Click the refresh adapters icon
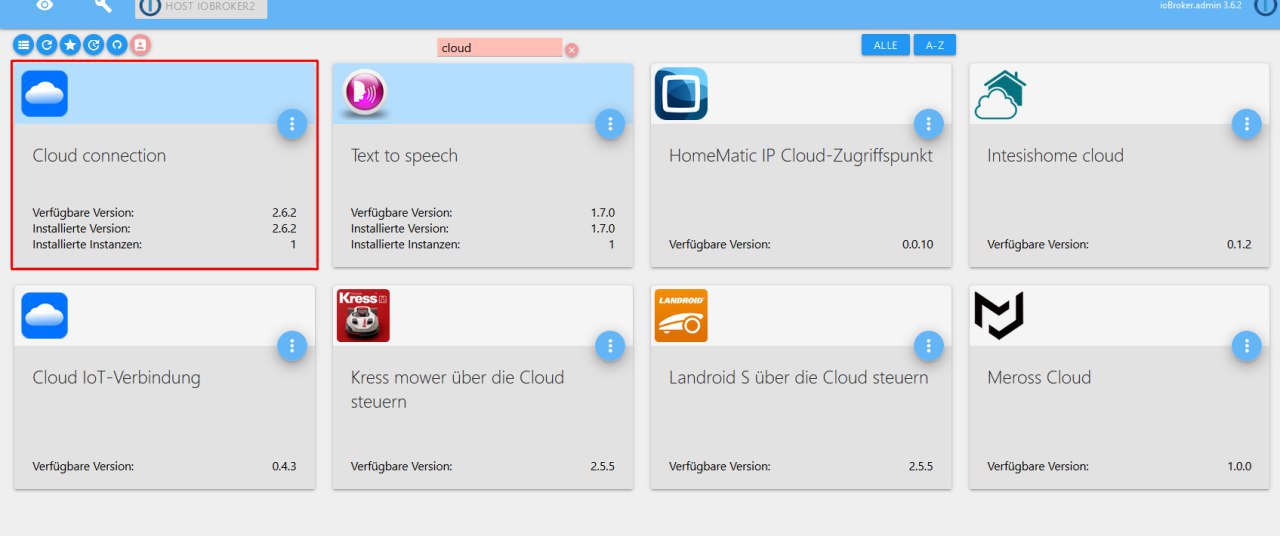The height and width of the screenshot is (536, 1280). (x=46, y=45)
